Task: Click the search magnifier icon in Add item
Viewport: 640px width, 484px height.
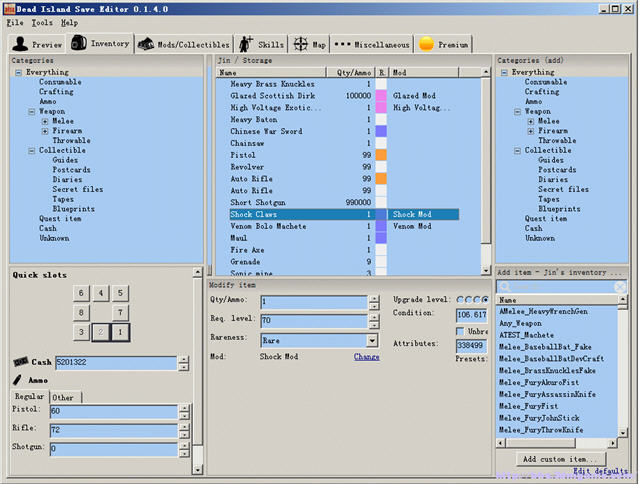Action: click(x=505, y=287)
